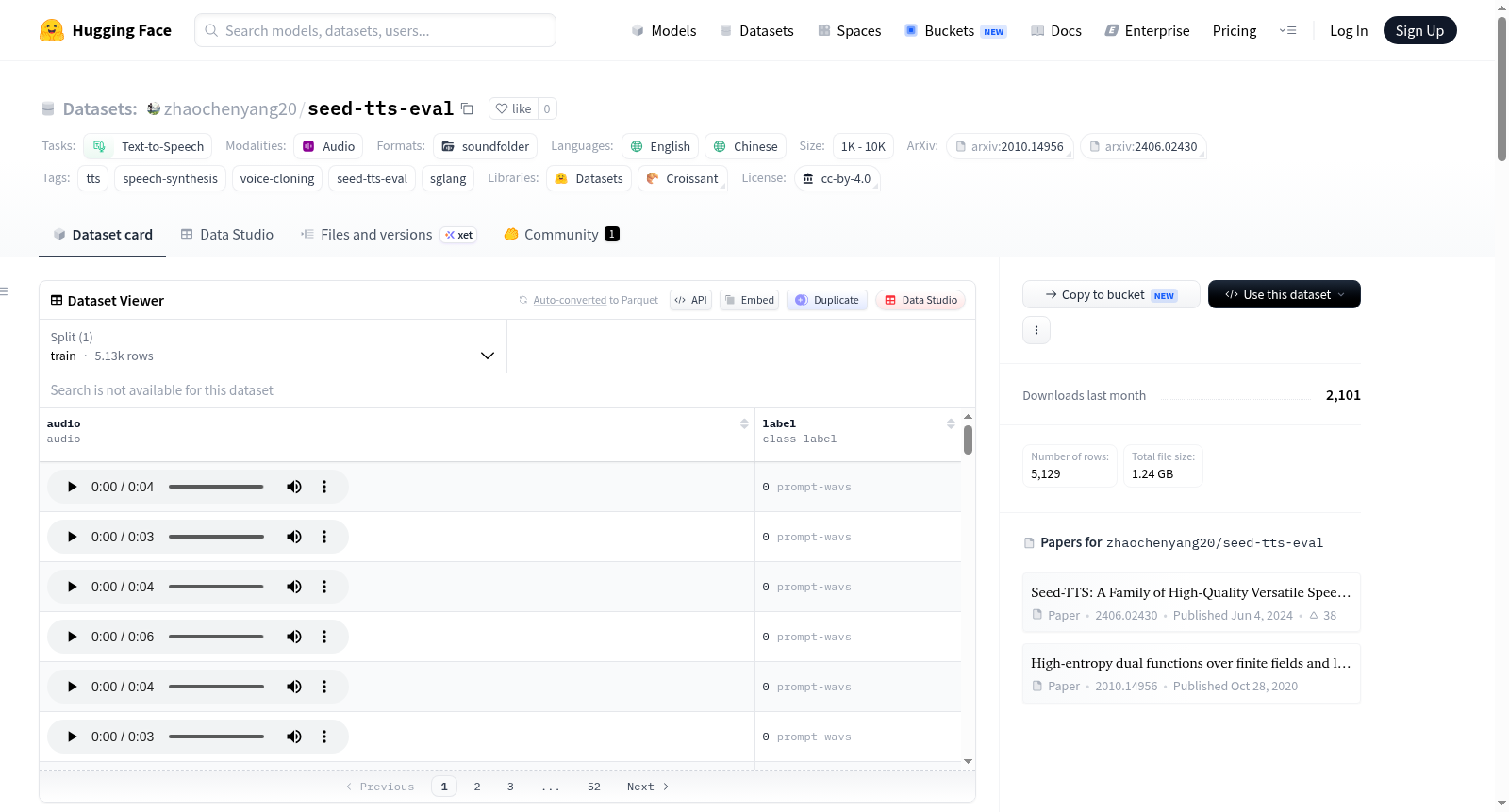1509x812 pixels.
Task: Open Enterprise in the top navigation
Action: tap(1147, 30)
